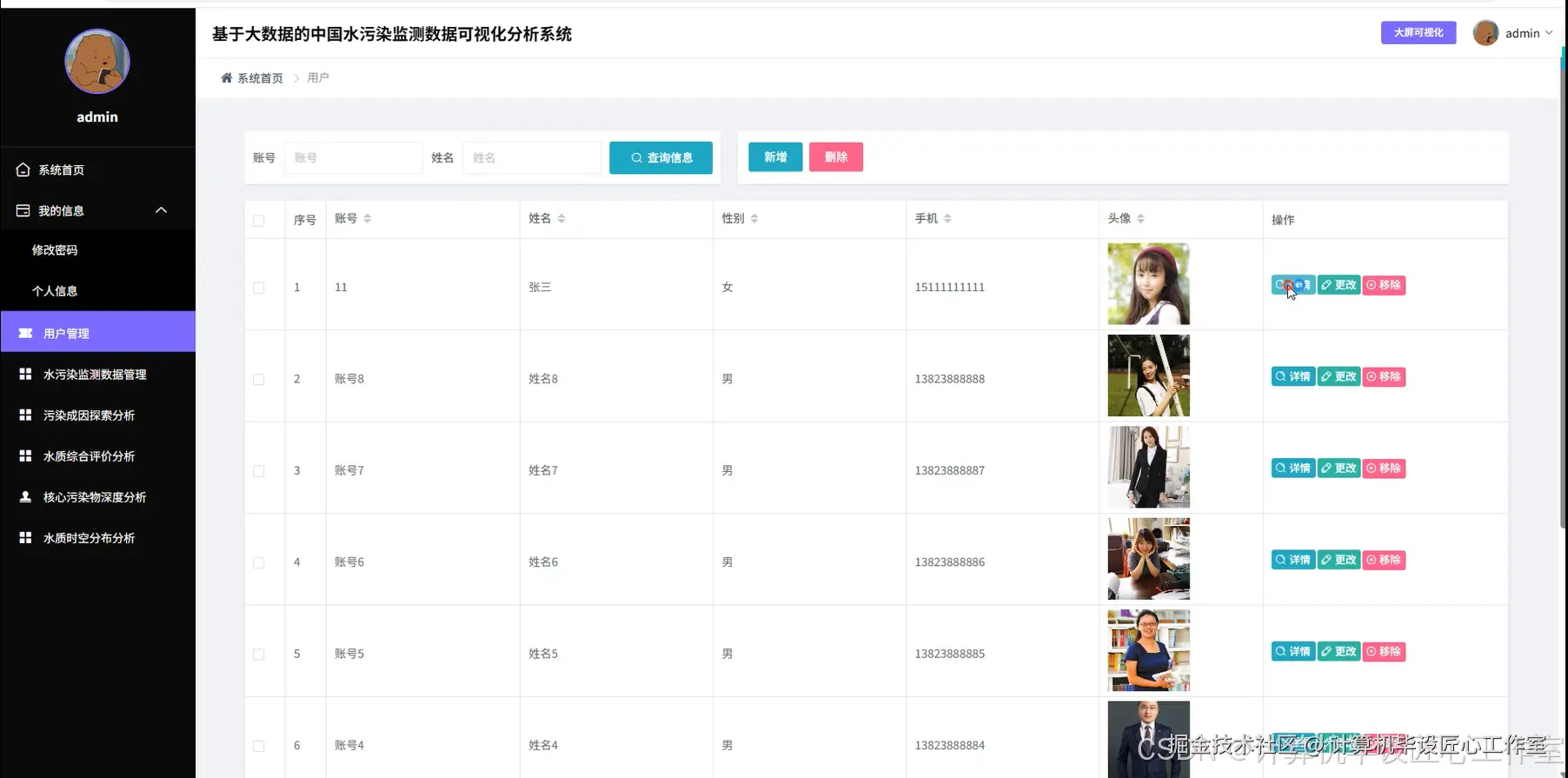Click 详情 for row 账号7
This screenshot has width=1568, height=778.
[1293, 469]
